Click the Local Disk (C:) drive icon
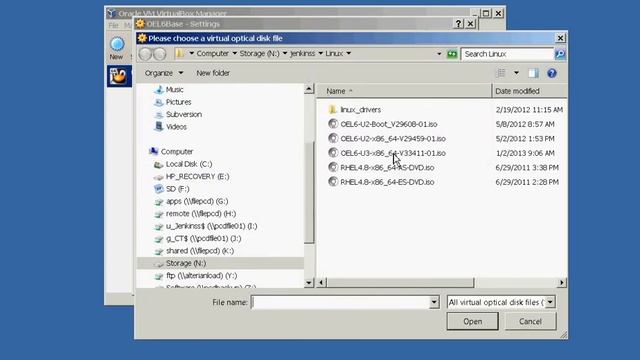The width and height of the screenshot is (640, 360). coord(158,164)
